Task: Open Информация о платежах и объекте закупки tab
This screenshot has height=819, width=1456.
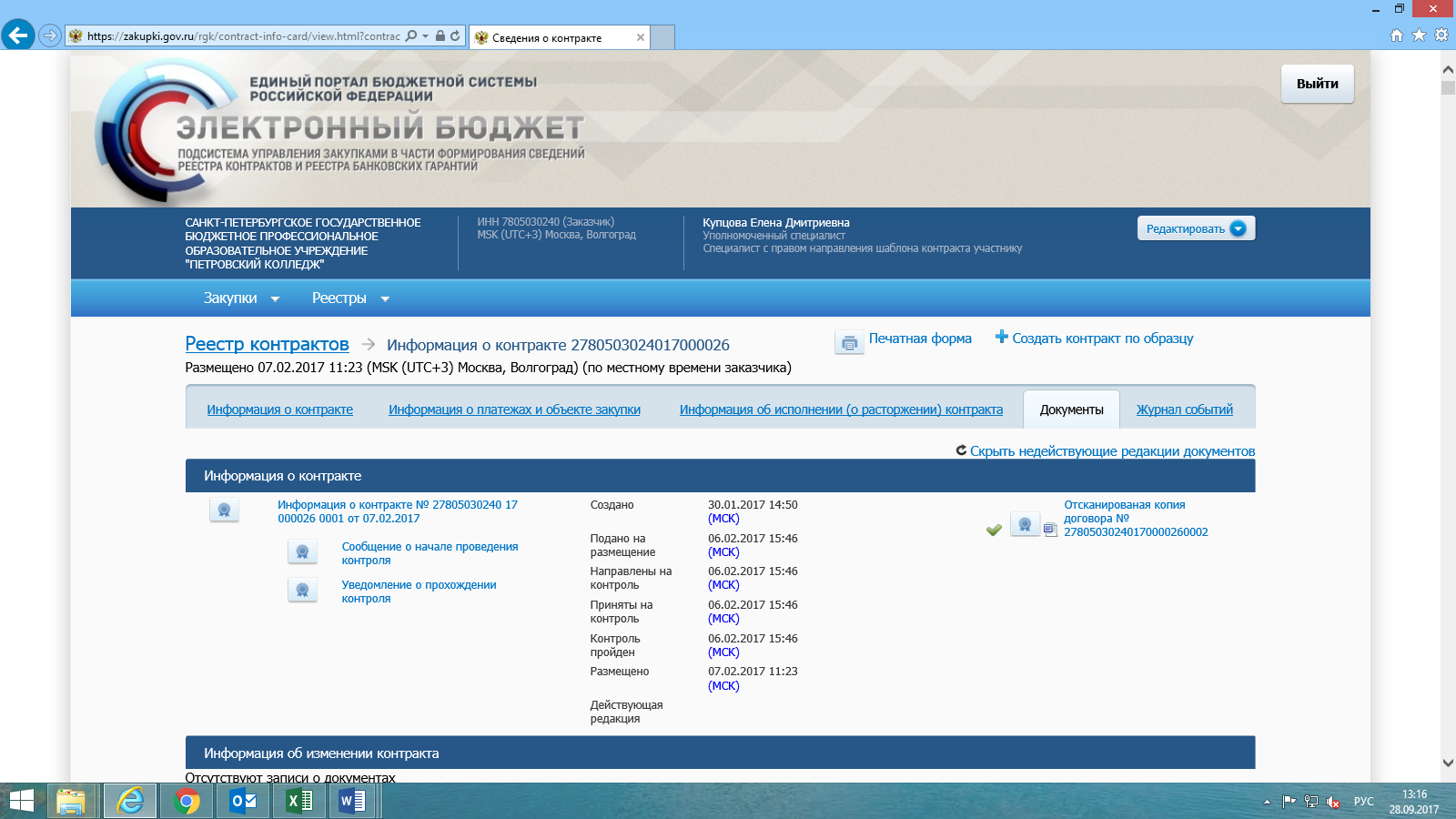Action: tap(514, 409)
